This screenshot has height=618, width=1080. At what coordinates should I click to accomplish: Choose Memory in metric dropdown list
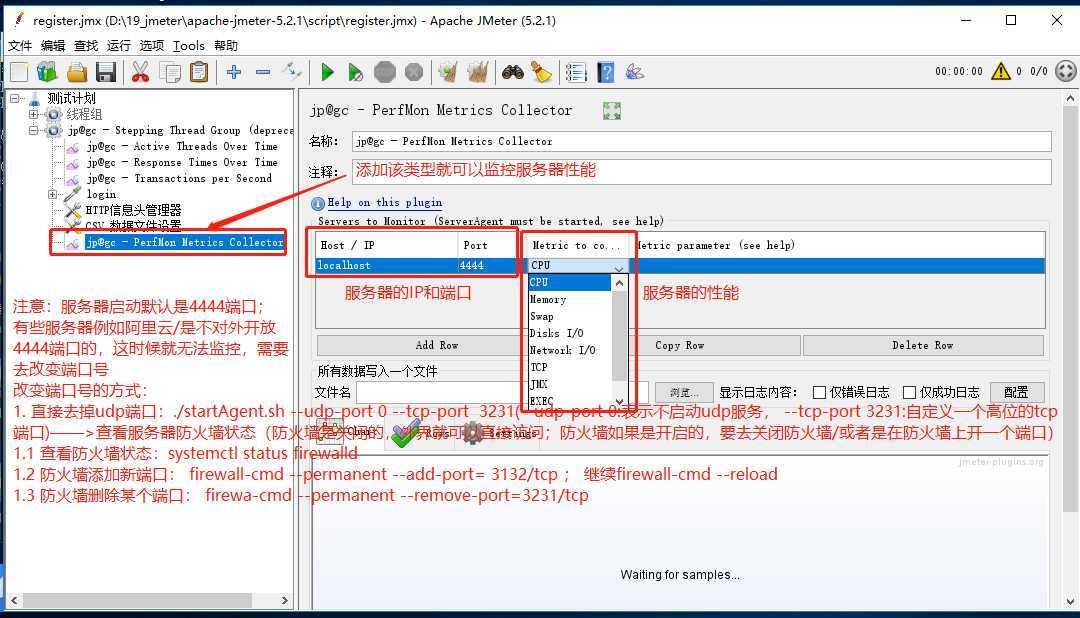pos(569,300)
